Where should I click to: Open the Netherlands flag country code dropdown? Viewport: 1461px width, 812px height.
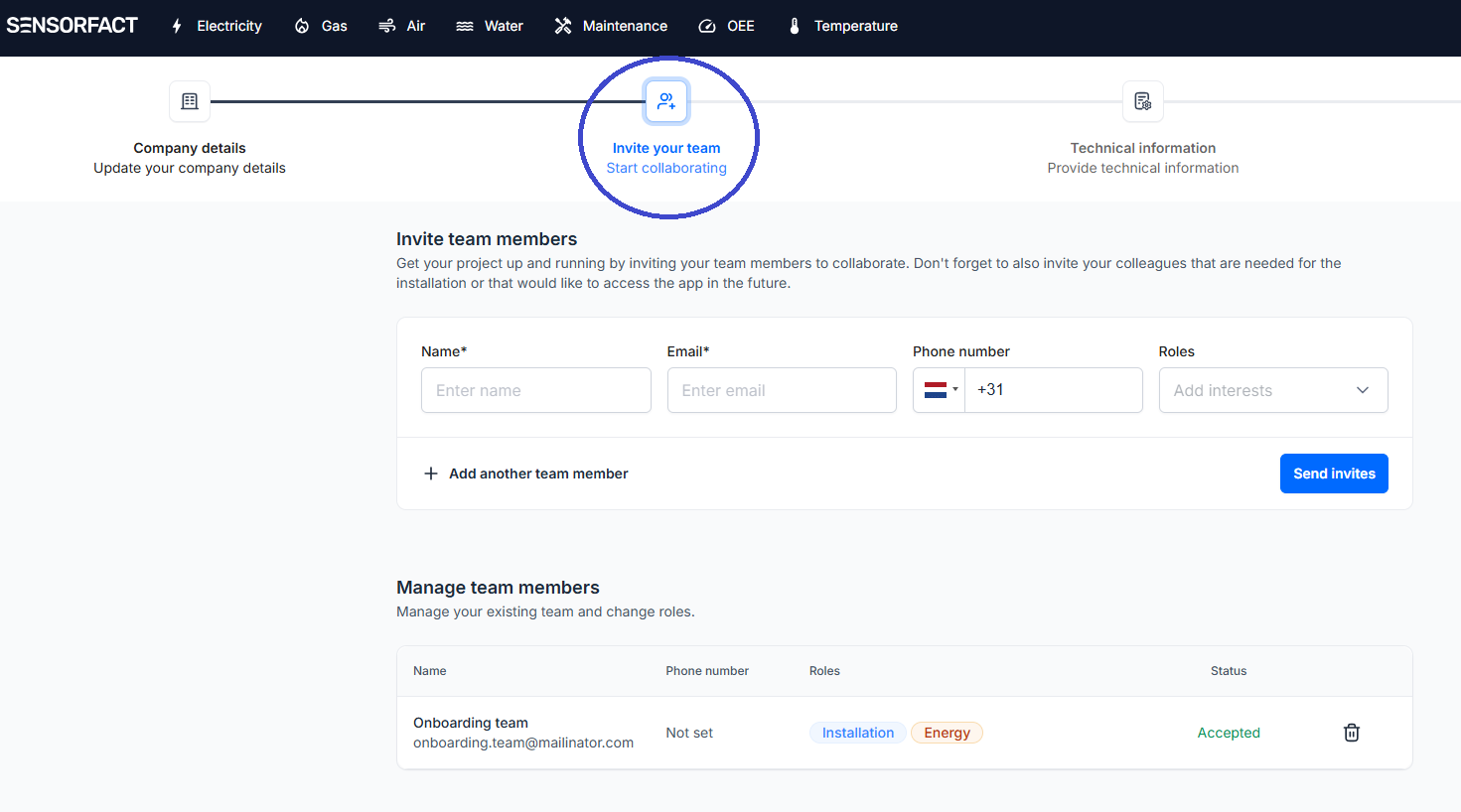(940, 390)
